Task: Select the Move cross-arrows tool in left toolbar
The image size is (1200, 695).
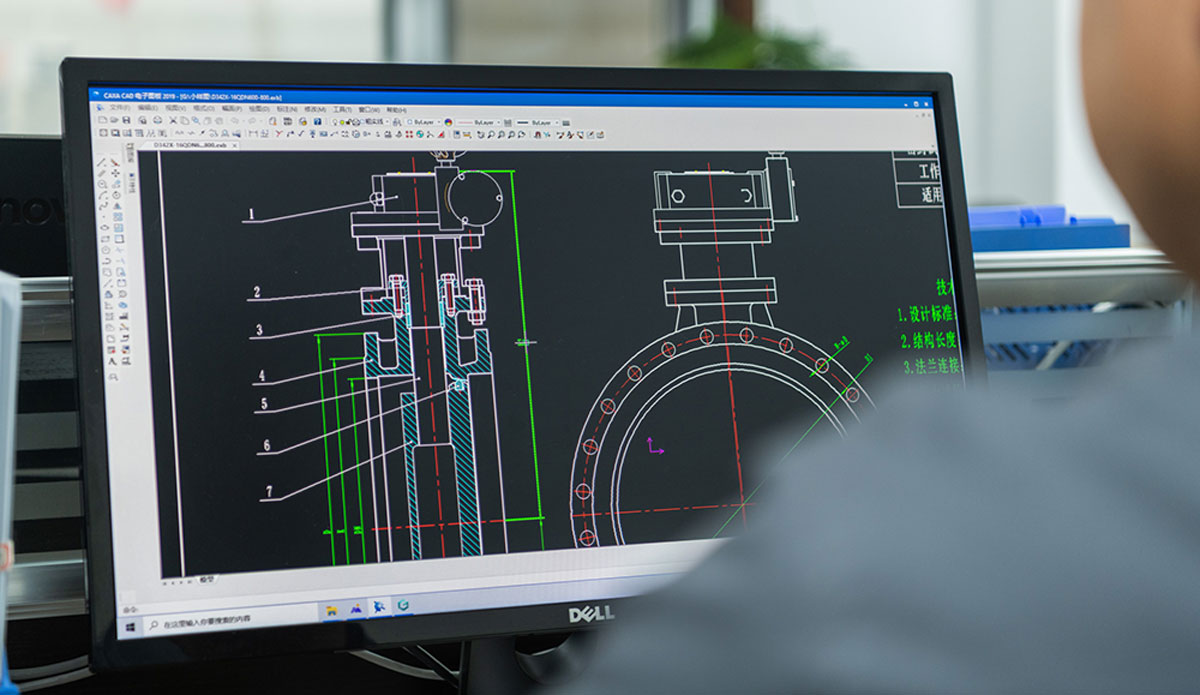Action: coord(116,173)
